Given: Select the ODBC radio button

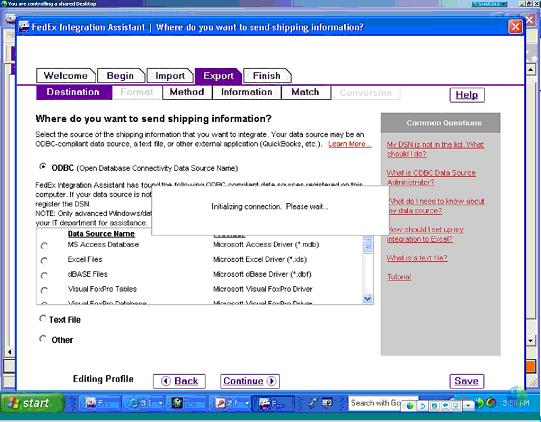Looking at the screenshot, I should [x=43, y=167].
